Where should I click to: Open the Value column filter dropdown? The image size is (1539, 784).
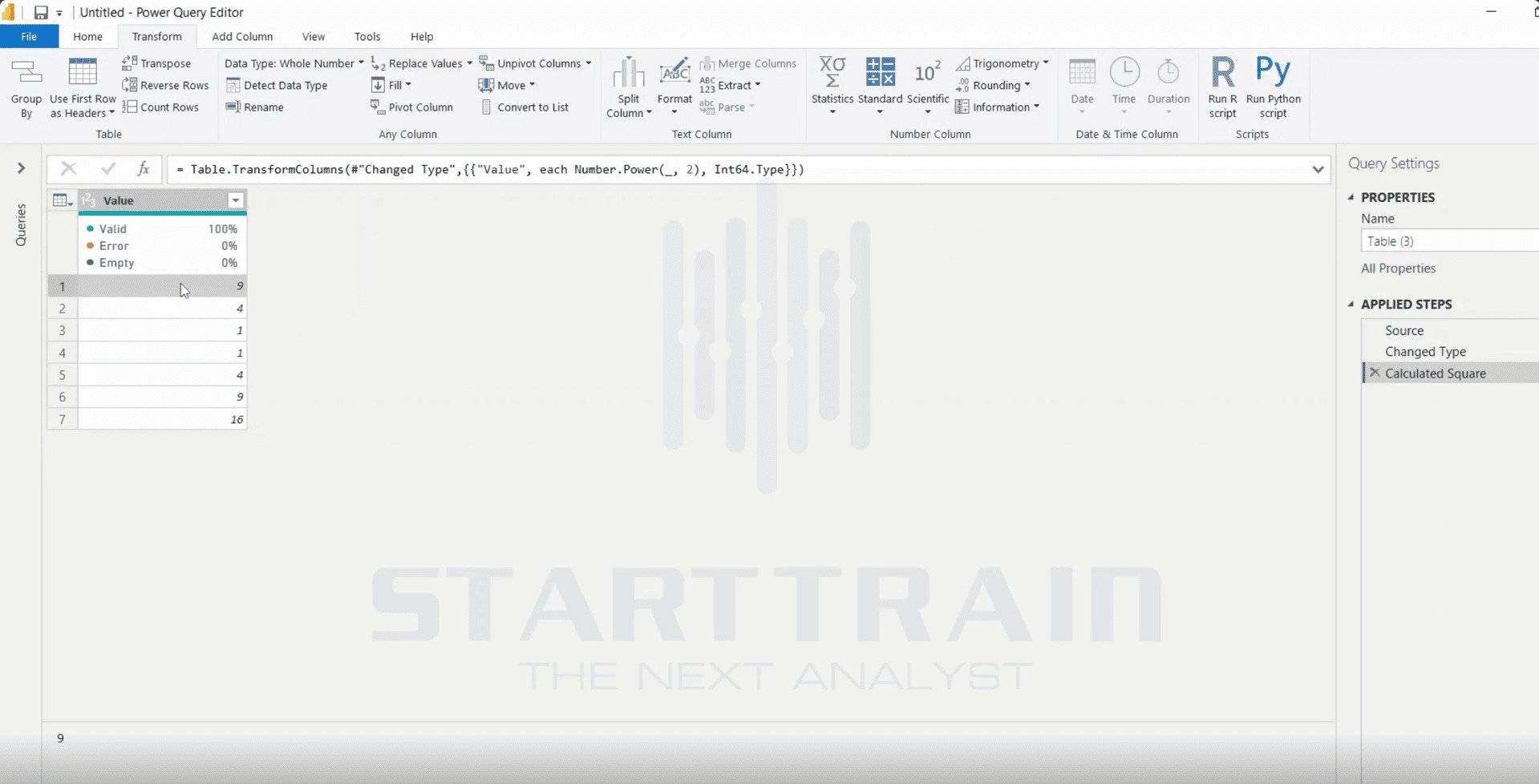point(236,200)
